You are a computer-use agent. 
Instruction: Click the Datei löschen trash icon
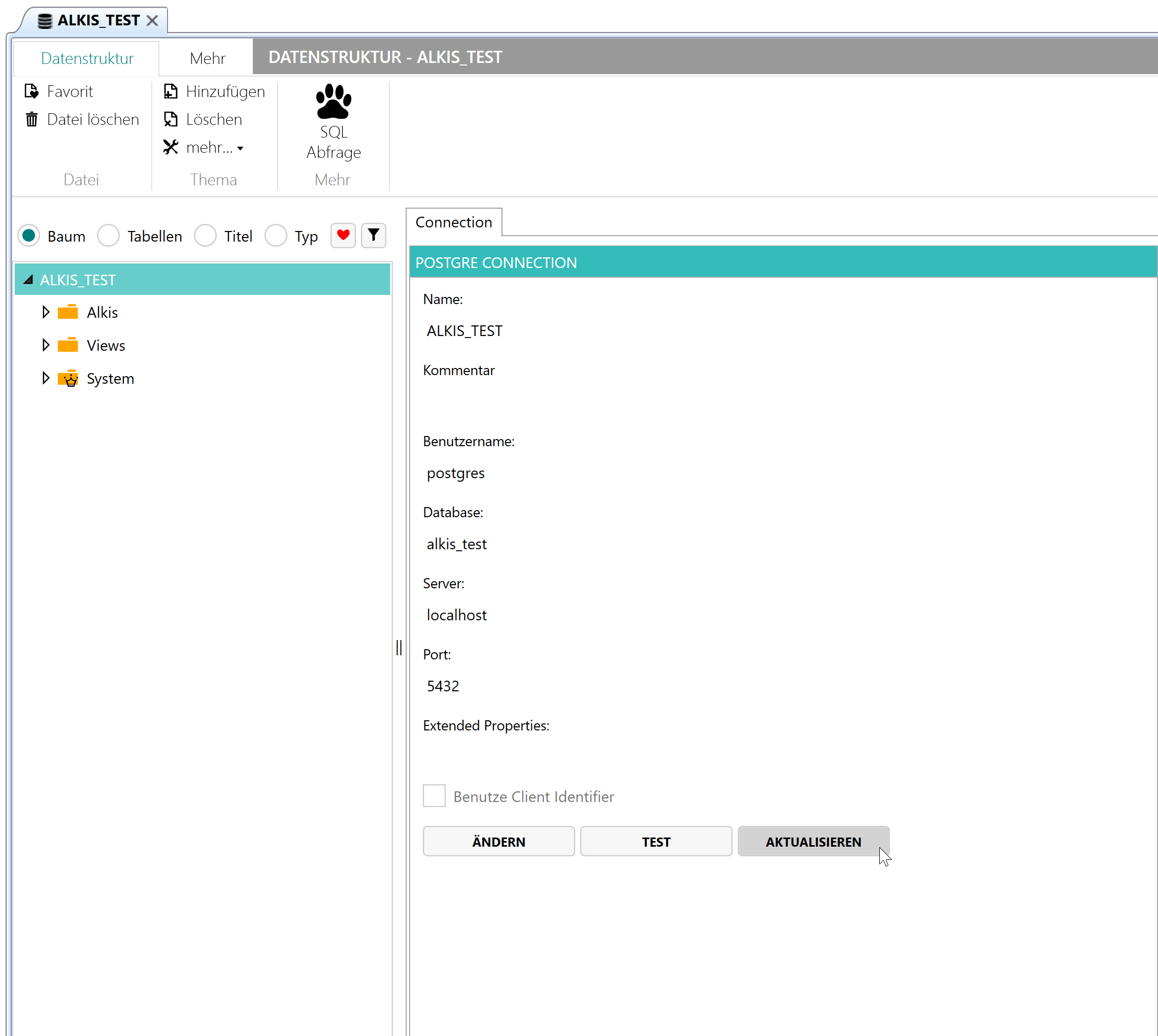coord(32,119)
